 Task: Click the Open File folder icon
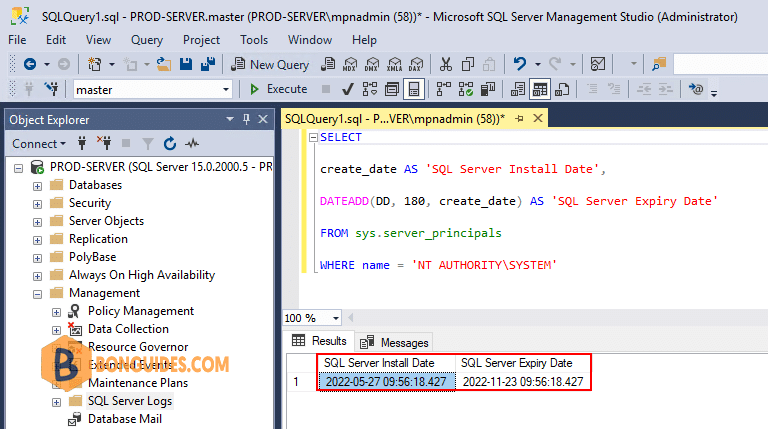click(x=164, y=64)
